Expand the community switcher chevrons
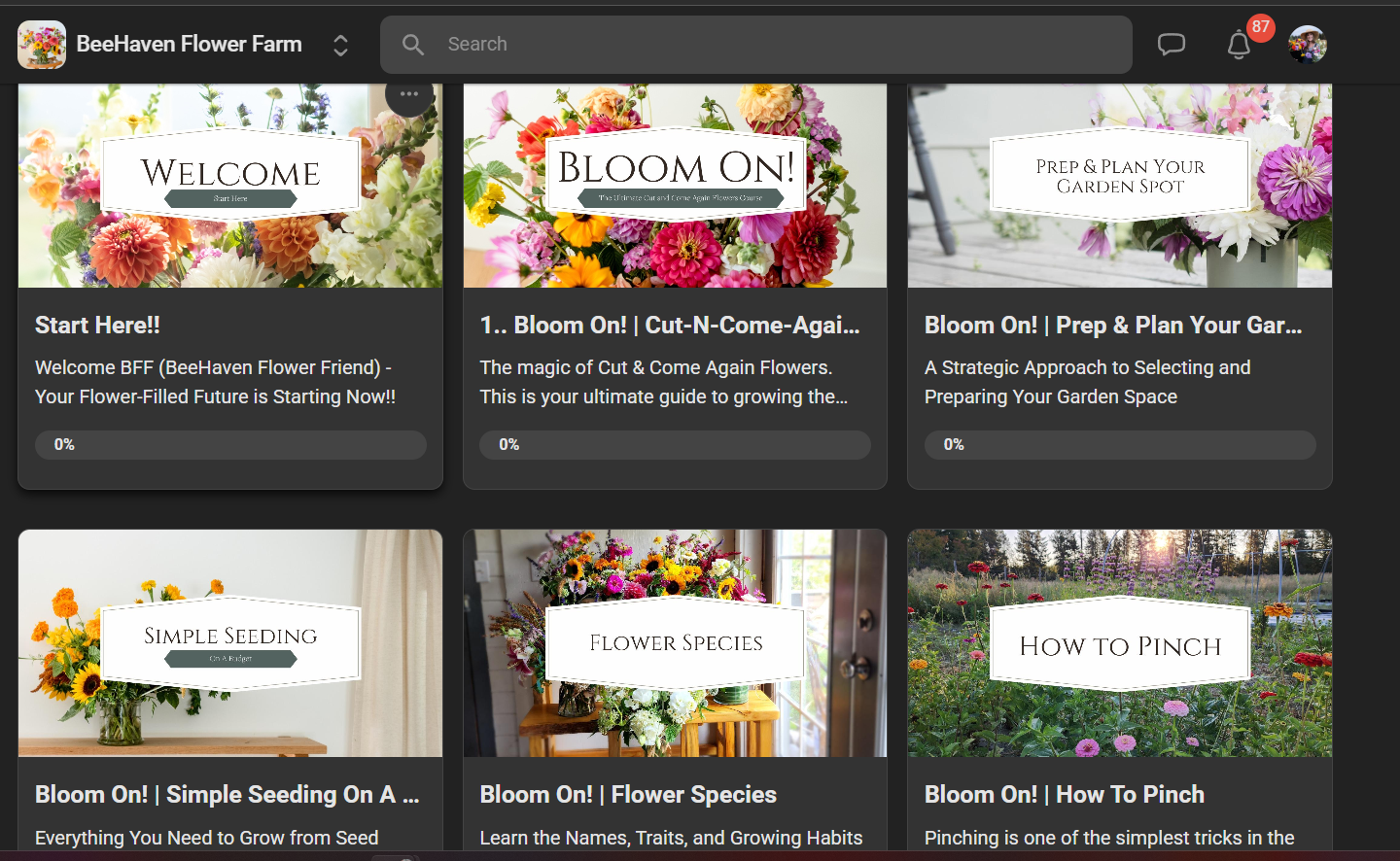1400x861 pixels. point(340,45)
